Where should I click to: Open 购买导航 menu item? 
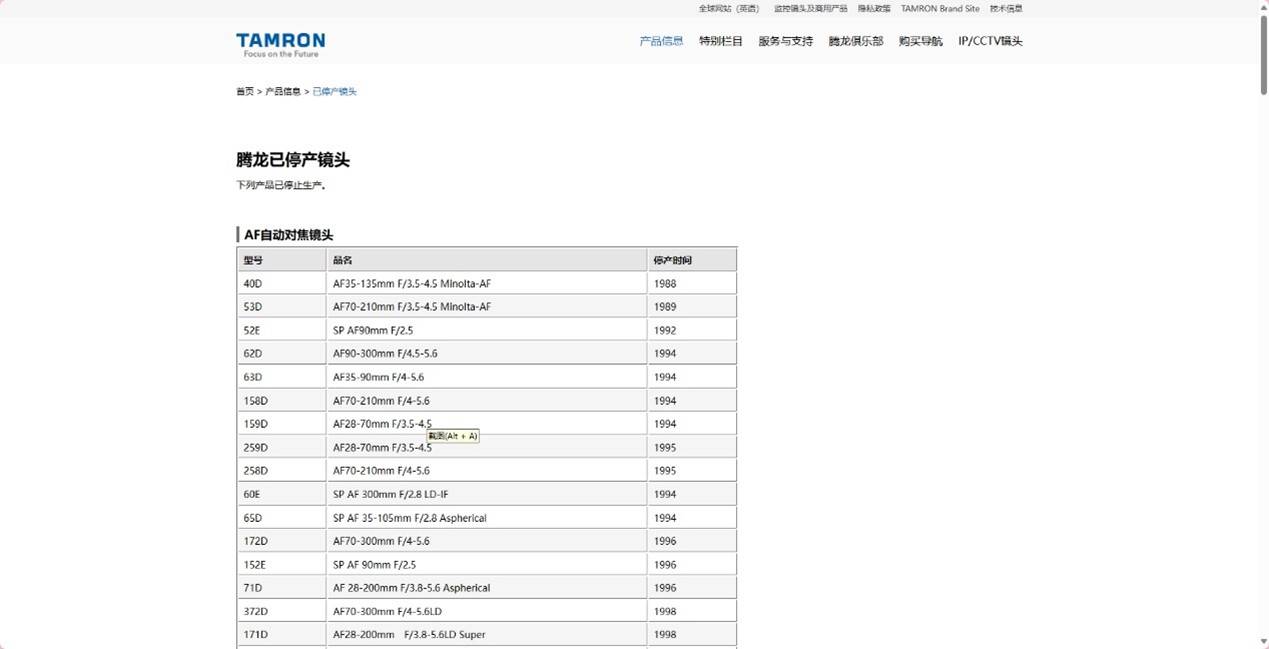[x=920, y=41]
